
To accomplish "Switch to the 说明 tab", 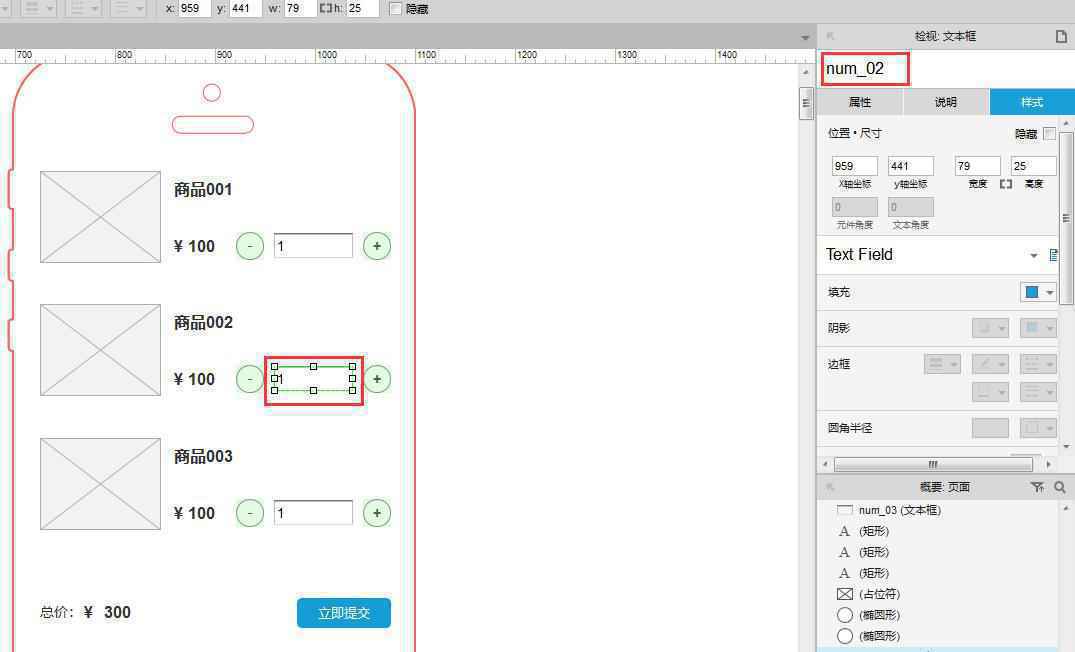I will (945, 102).
